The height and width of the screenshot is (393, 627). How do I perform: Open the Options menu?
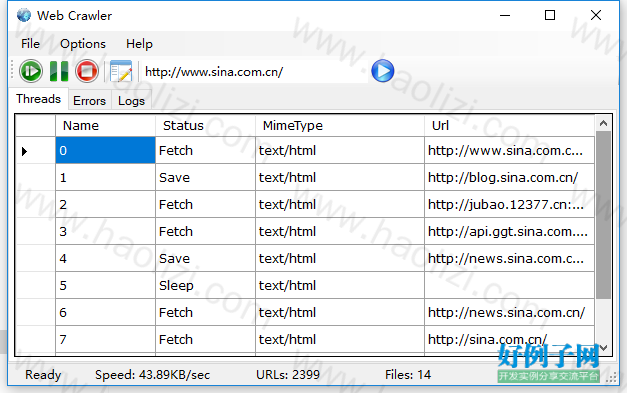pos(83,44)
